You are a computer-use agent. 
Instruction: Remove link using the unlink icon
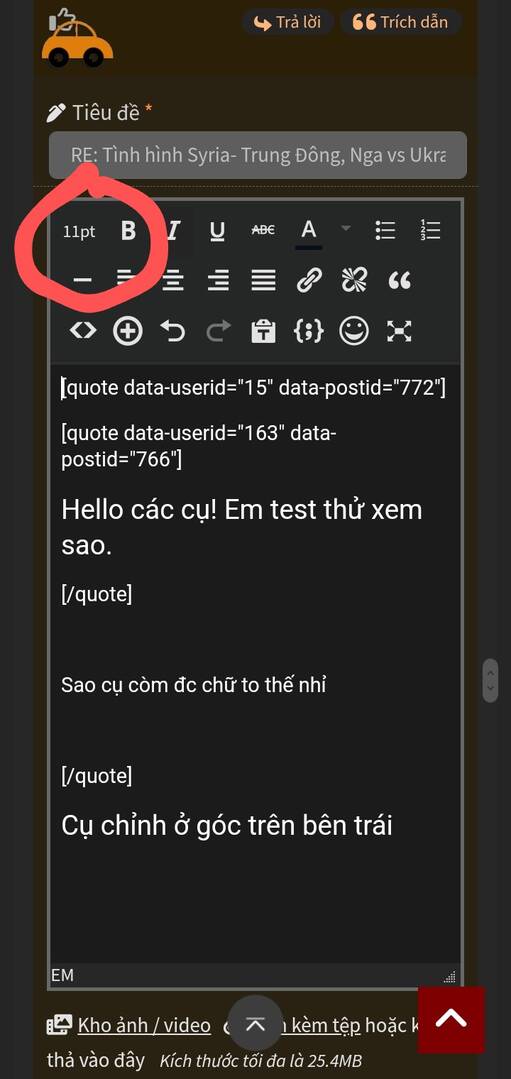[354, 281]
